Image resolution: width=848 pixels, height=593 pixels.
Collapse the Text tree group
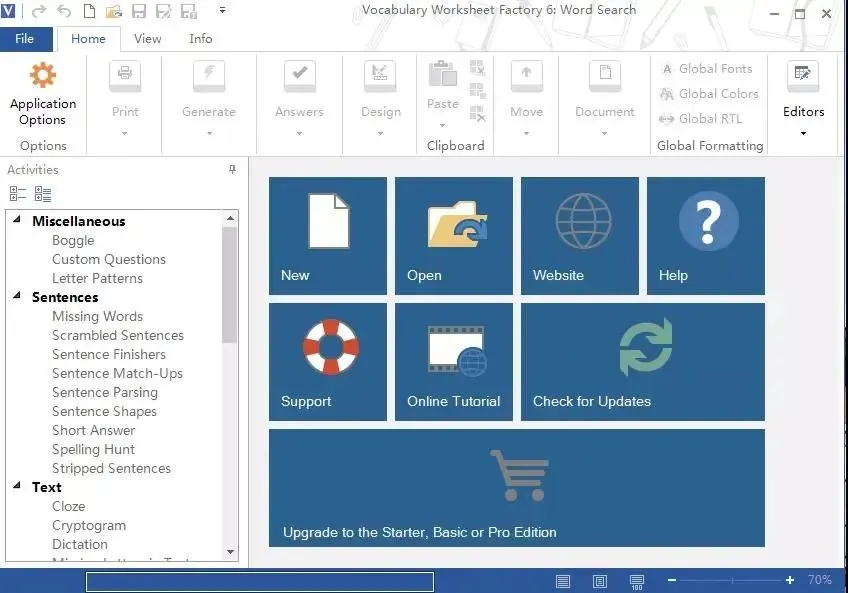17,485
